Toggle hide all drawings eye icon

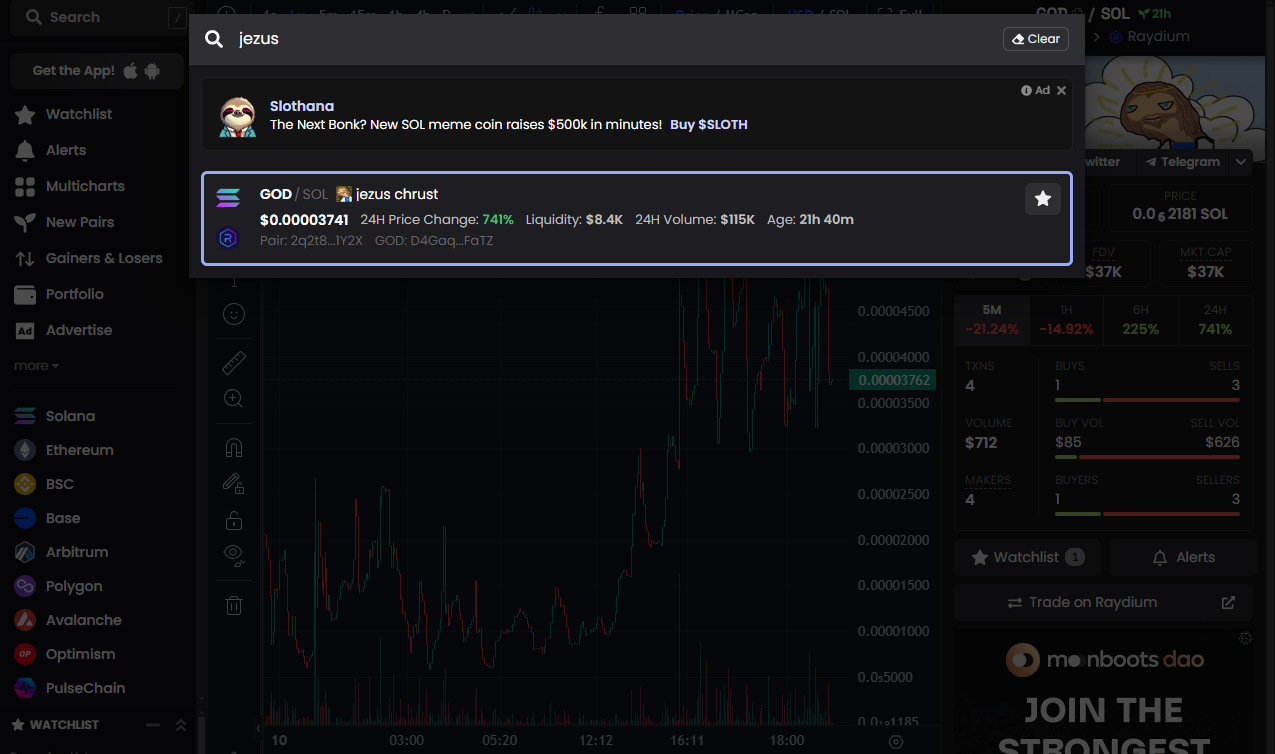(x=234, y=556)
